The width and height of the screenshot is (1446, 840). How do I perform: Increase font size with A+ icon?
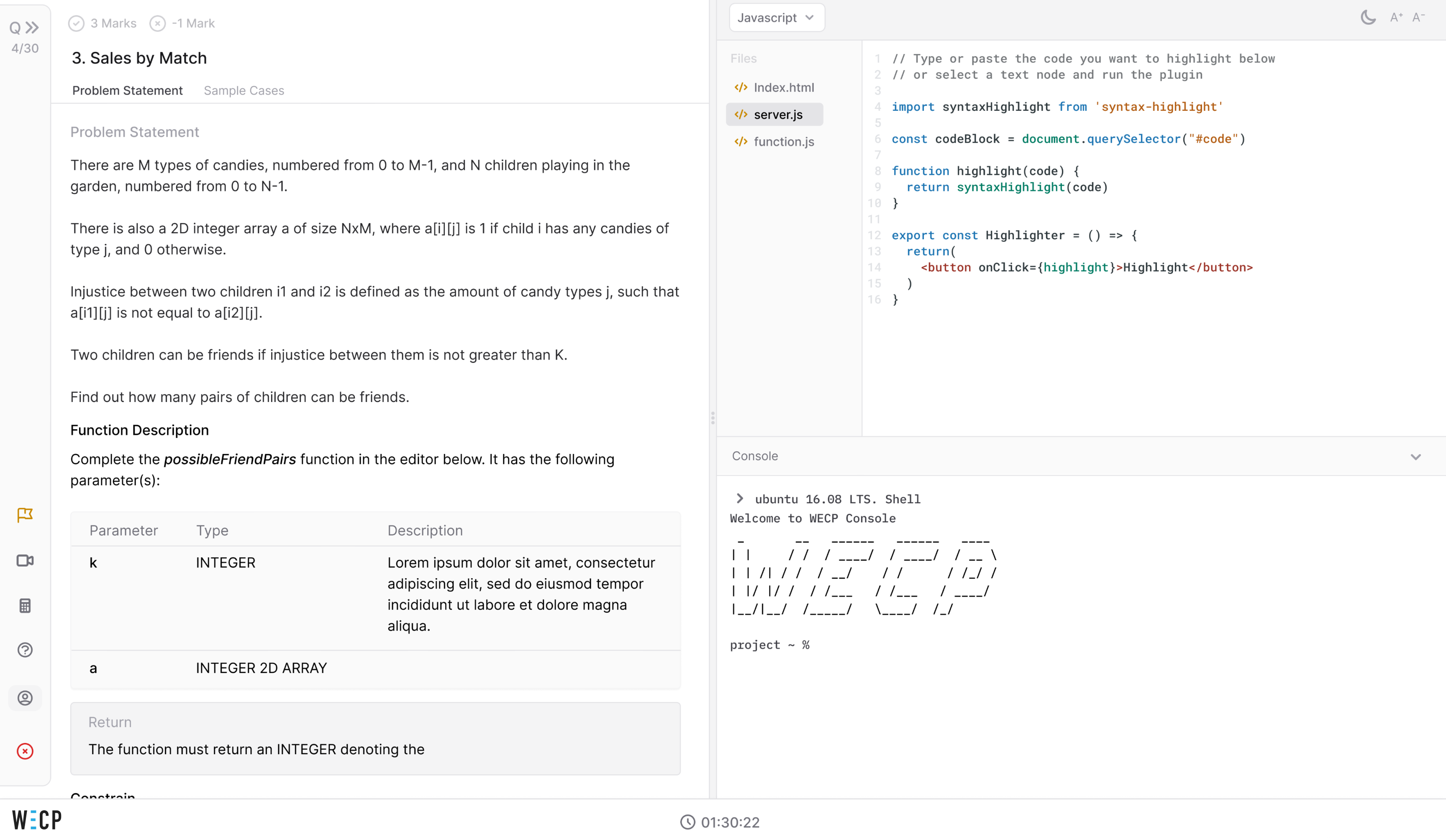coord(1396,17)
